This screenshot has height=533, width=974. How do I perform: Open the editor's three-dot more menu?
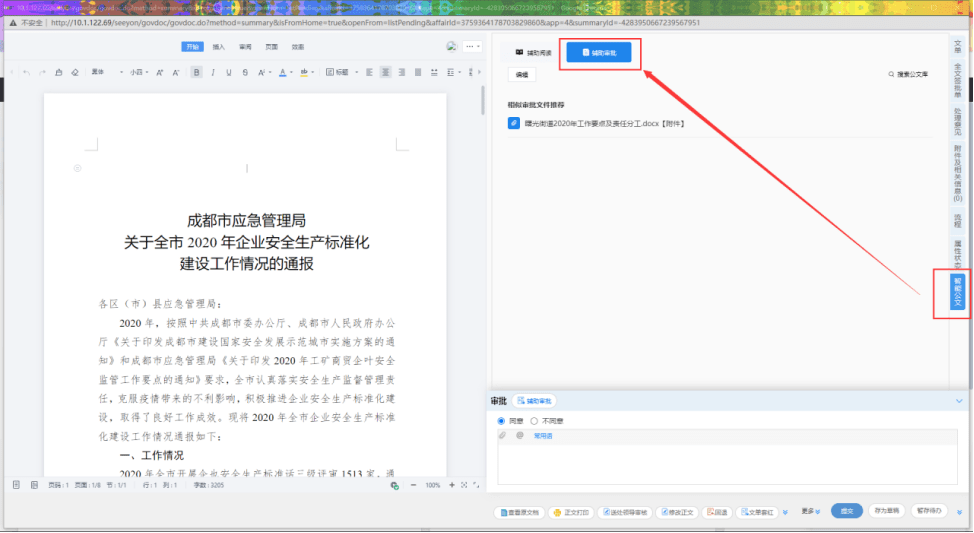(x=473, y=47)
